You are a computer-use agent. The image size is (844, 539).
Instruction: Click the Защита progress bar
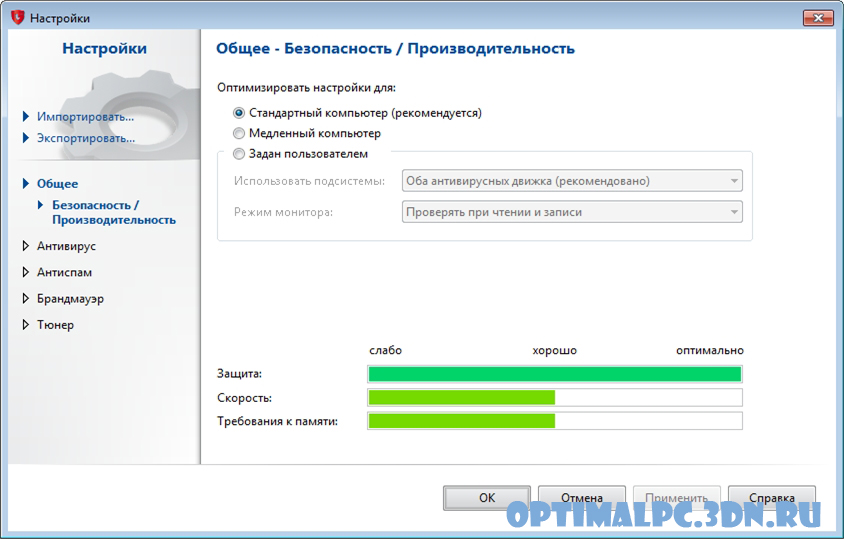point(555,374)
